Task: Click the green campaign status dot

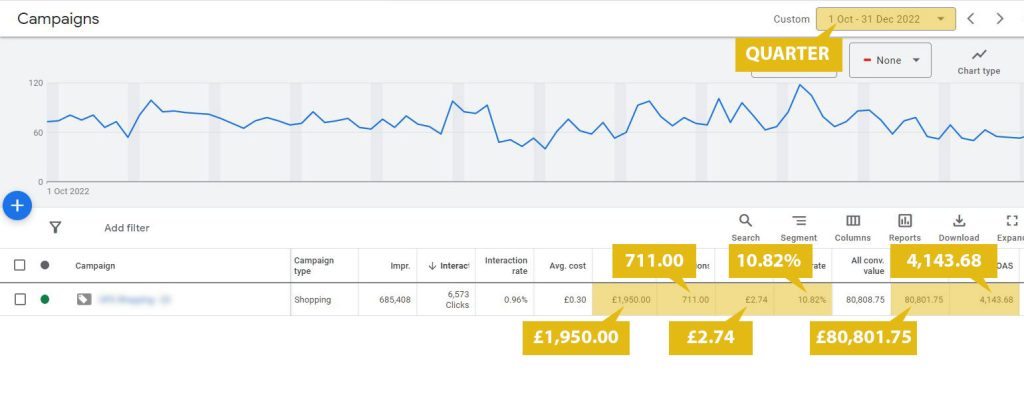Action: pyautogui.click(x=44, y=299)
